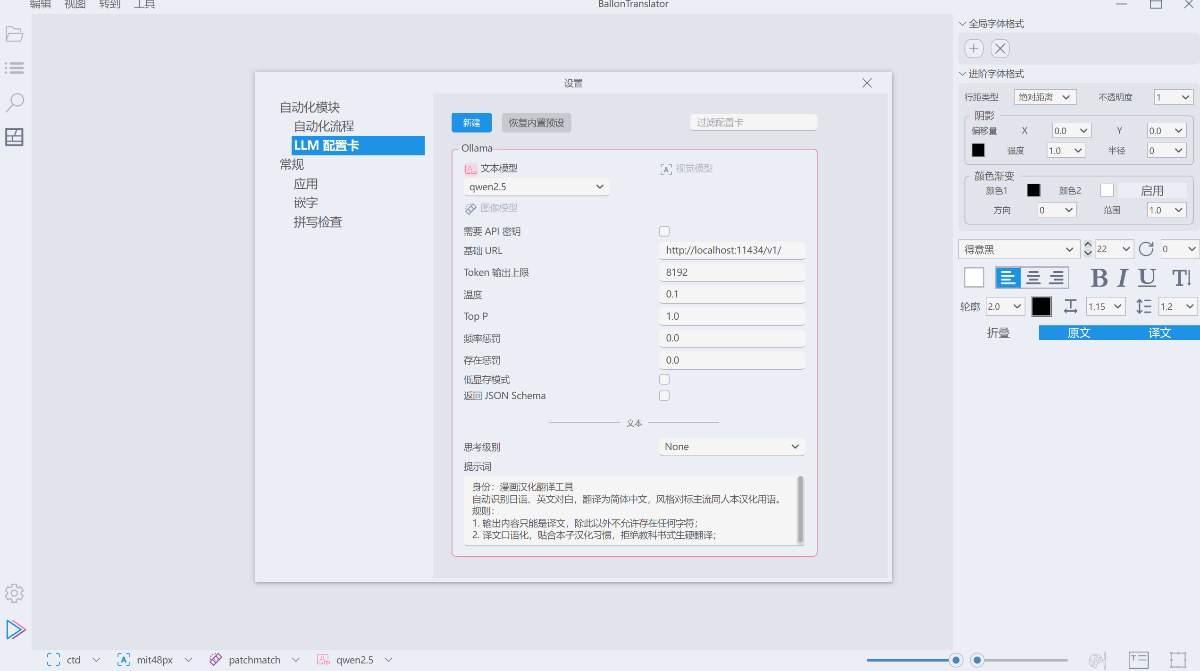1200x671 pixels.
Task: Click the image model icon in Ollama card
Action: coord(470,208)
